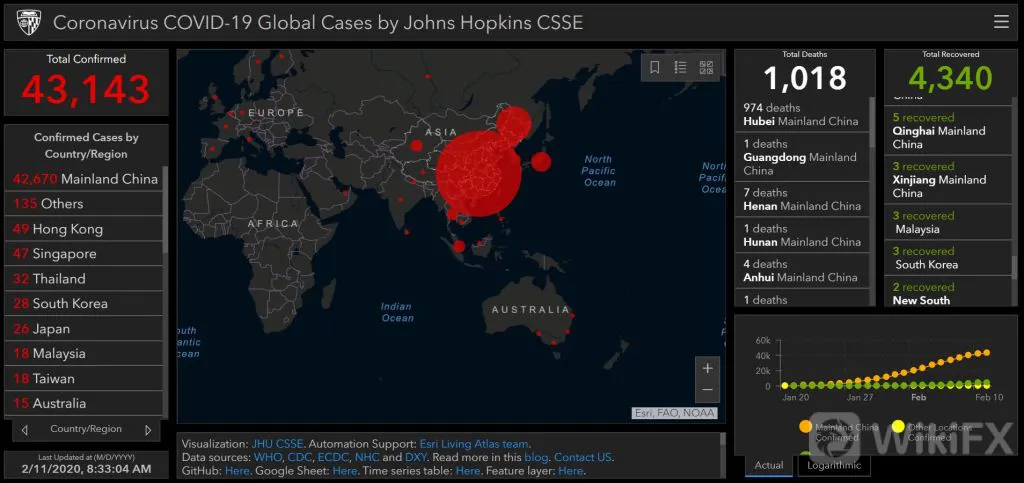Viewport: 1024px width, 483px height.
Task: Switch chart to Actual tab
Action: click(x=769, y=465)
